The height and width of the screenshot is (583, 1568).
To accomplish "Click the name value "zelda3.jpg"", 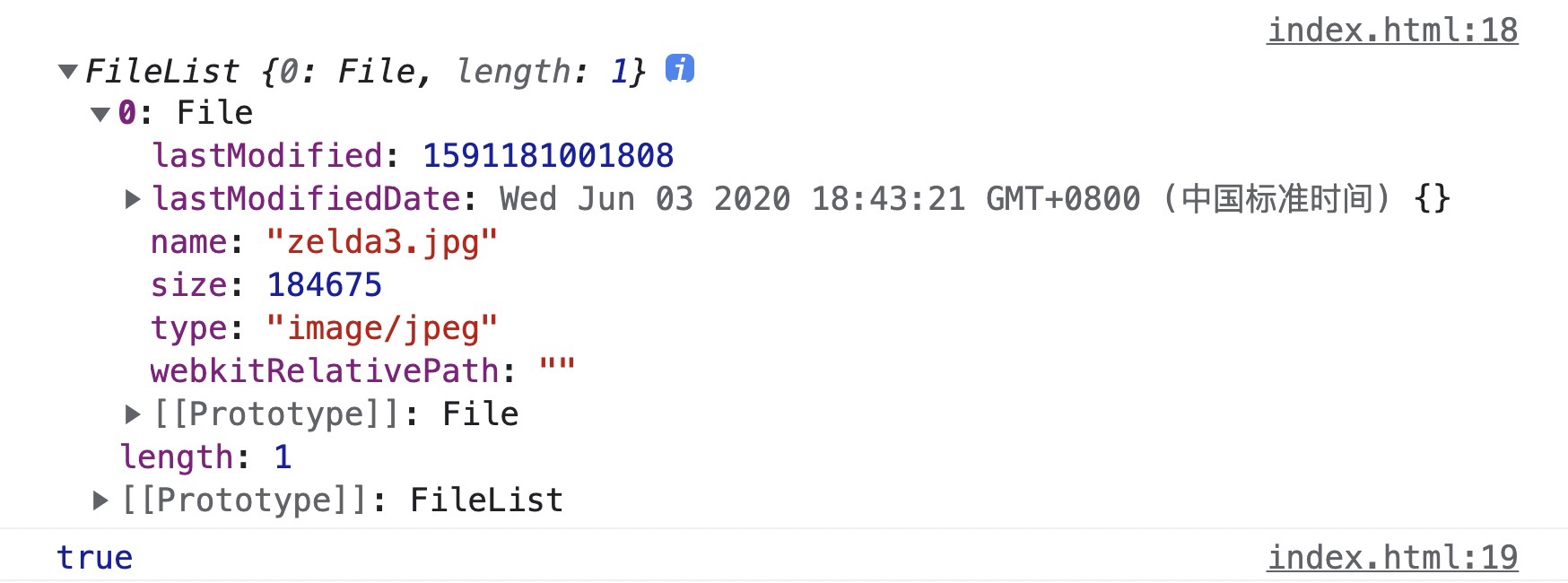I will tap(382, 242).
